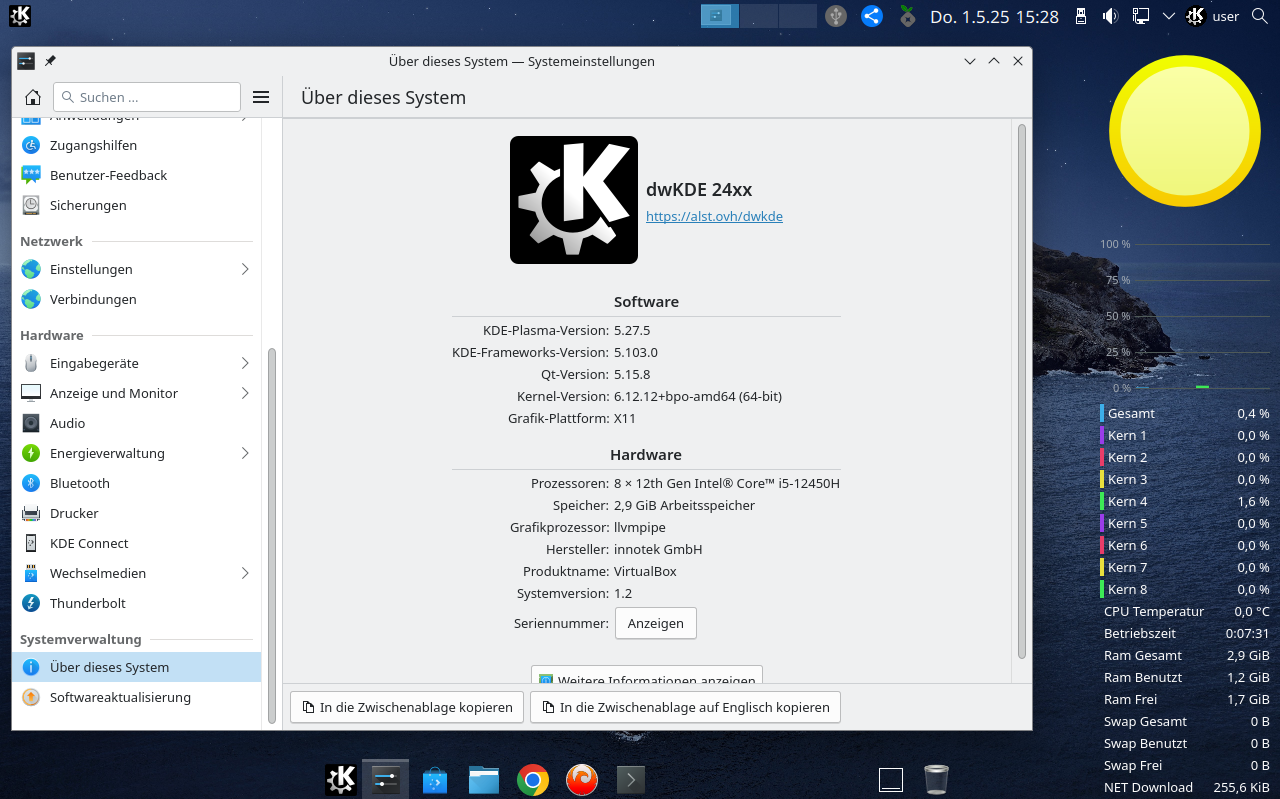This screenshot has width=1280, height=799.
Task: Launch Google Chrome from dock
Action: coord(533,779)
